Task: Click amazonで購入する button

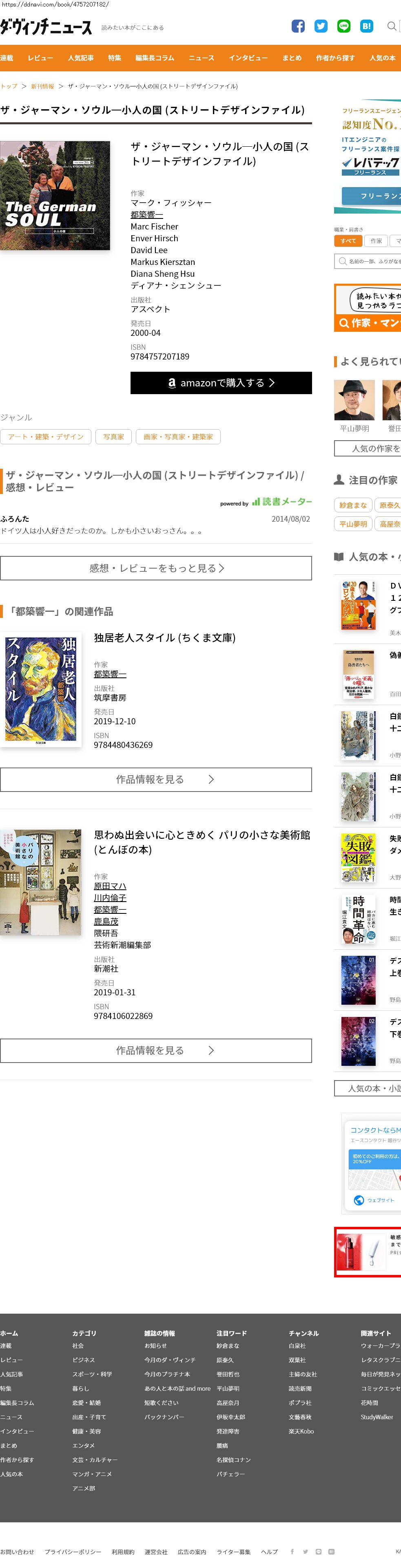Action: click(221, 383)
